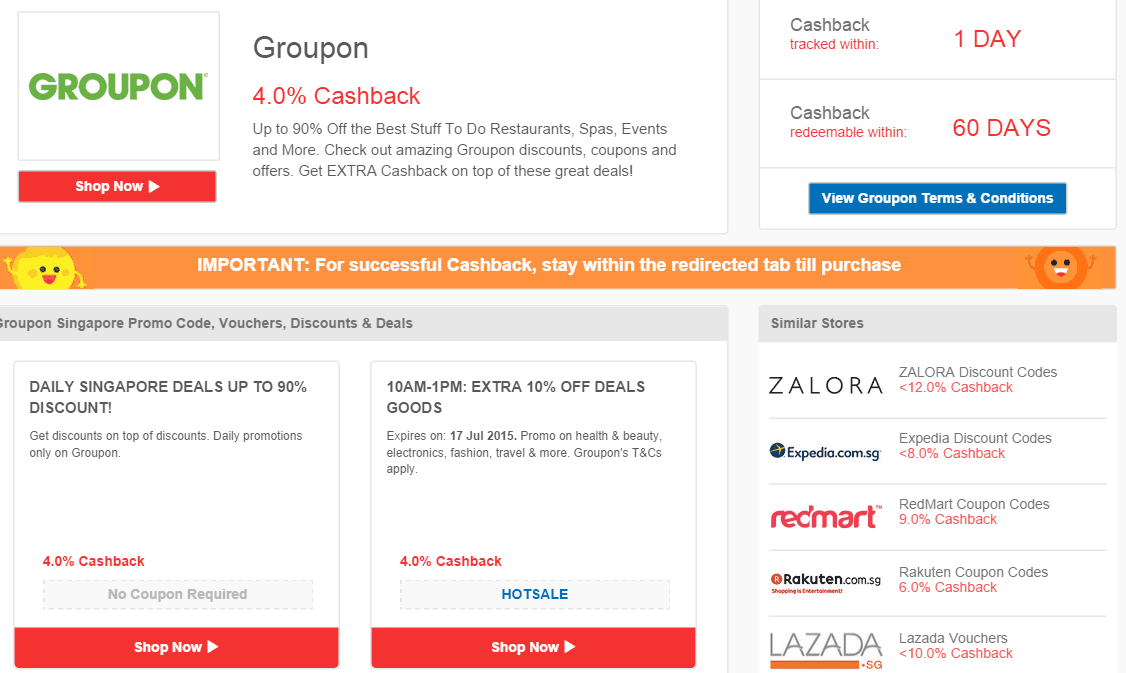Shop Now for the 10AM-1PM extra 10% deal
Image resolution: width=1126 pixels, height=673 pixels.
533,647
